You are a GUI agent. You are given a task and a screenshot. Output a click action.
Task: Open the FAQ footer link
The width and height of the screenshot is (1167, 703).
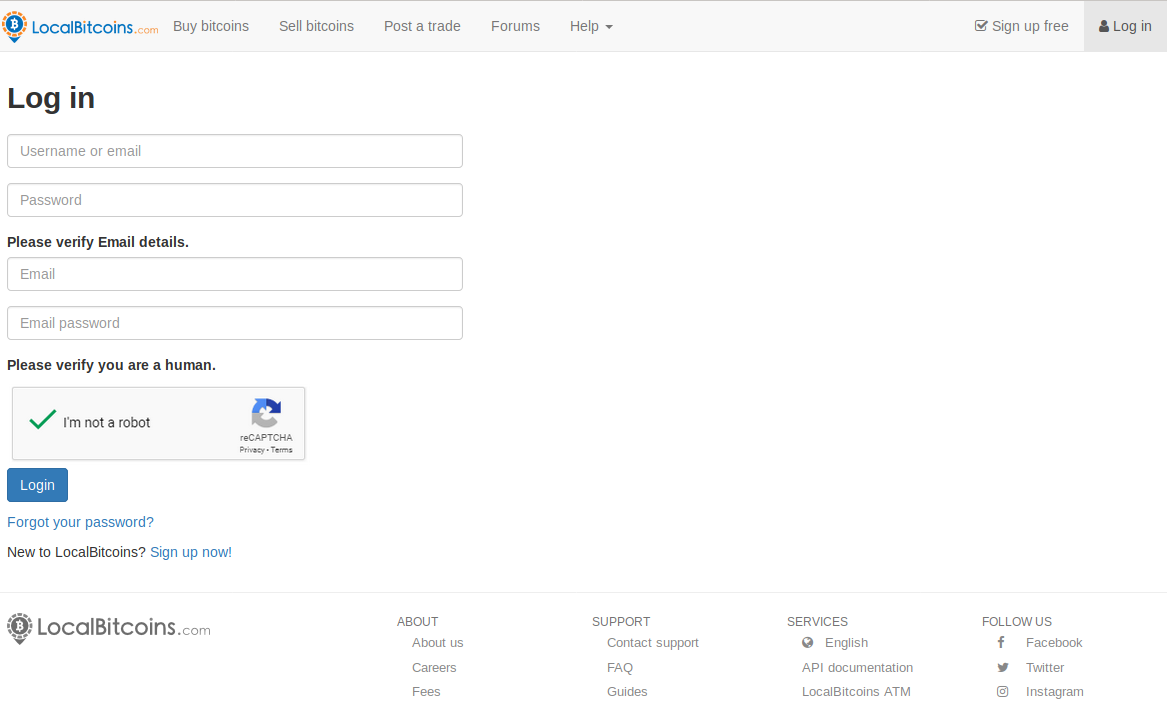620,668
